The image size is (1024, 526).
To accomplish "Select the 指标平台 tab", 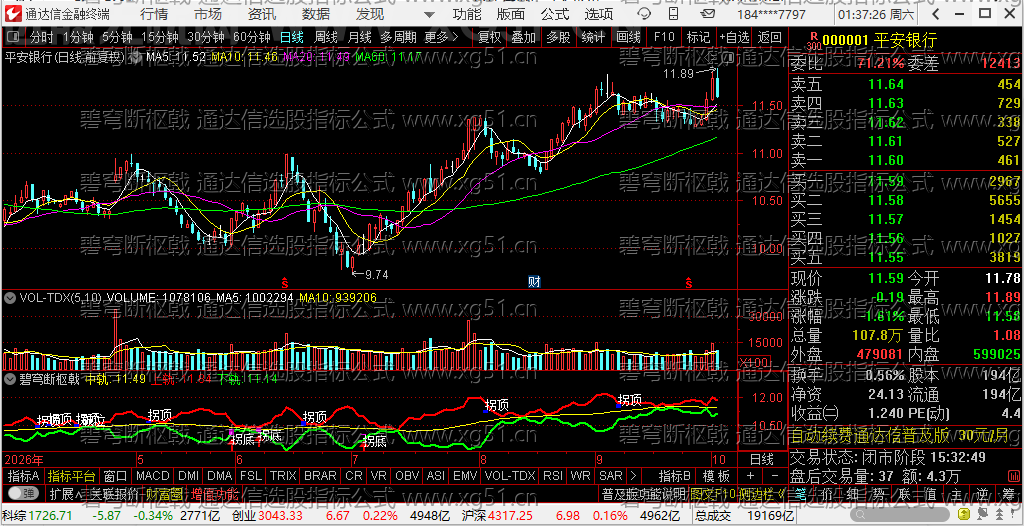I will click(72, 476).
